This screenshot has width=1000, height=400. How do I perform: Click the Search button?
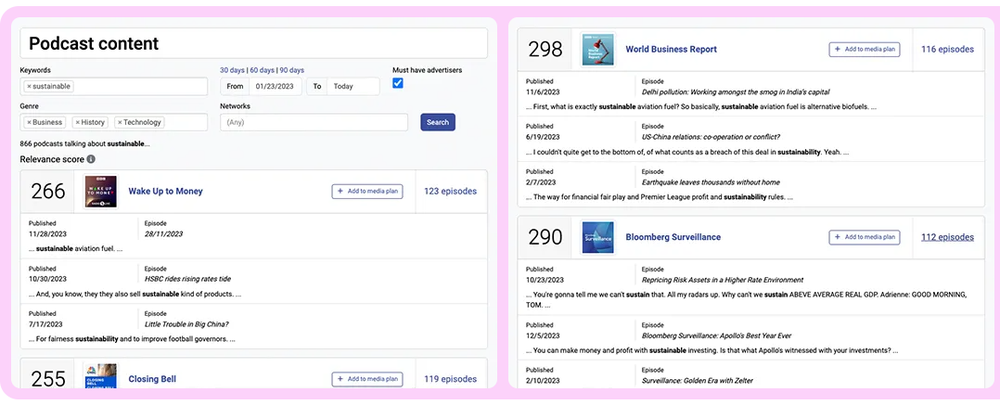[438, 122]
